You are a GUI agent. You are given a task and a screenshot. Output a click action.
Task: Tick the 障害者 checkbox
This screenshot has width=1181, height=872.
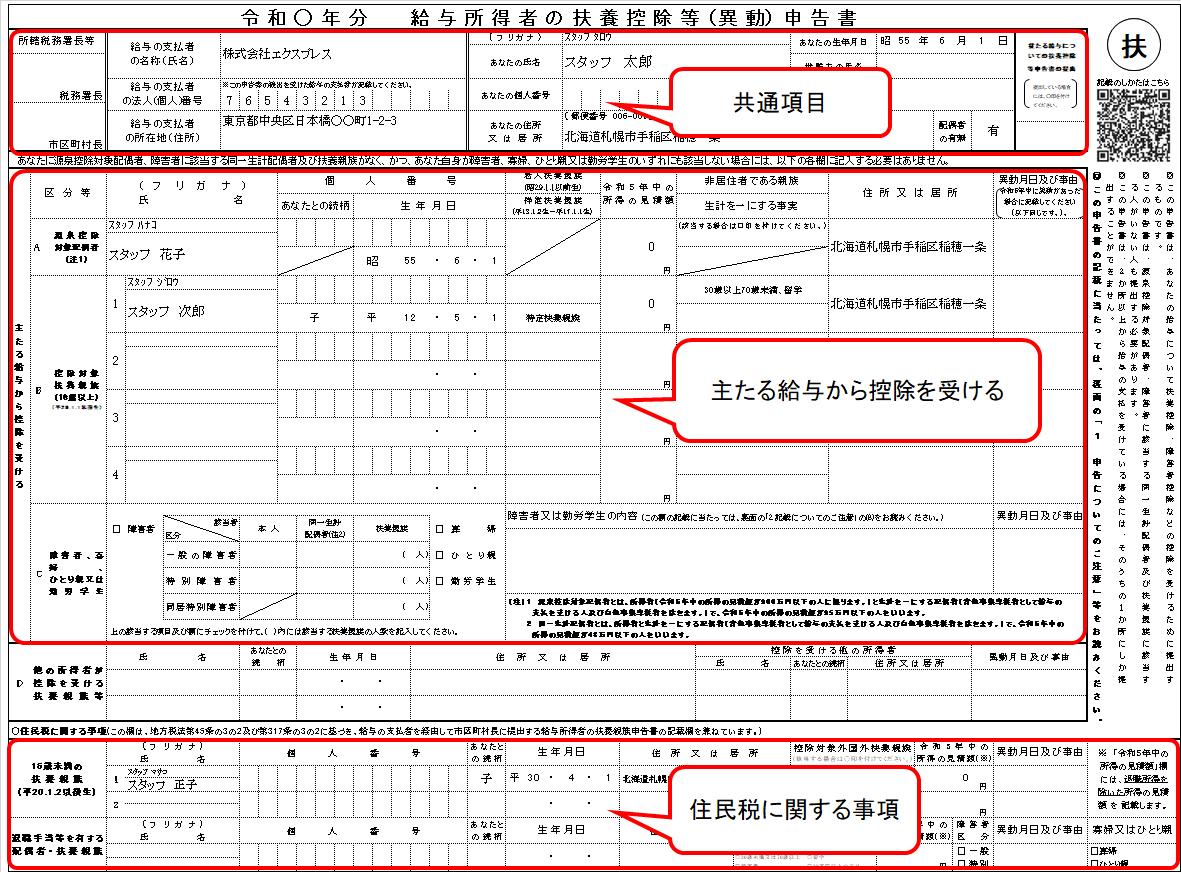click(117, 529)
